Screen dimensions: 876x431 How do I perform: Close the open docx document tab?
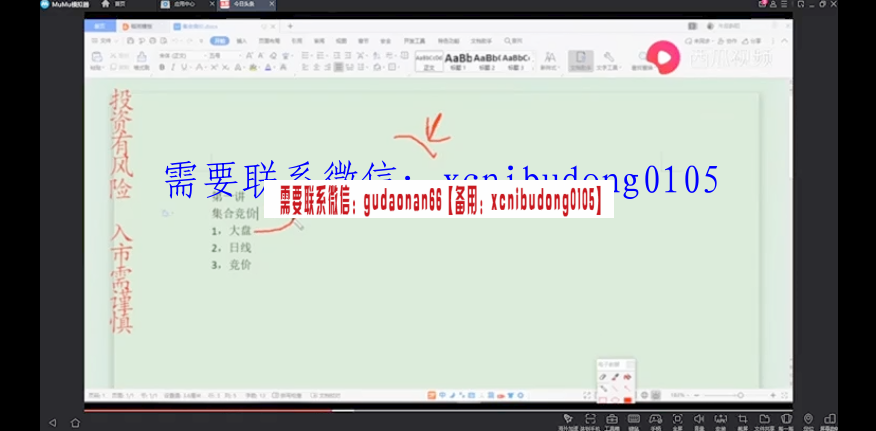click(x=273, y=26)
